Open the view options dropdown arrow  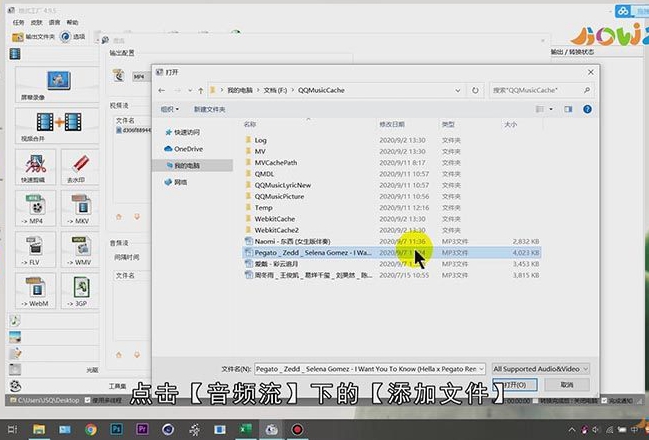[x=551, y=109]
